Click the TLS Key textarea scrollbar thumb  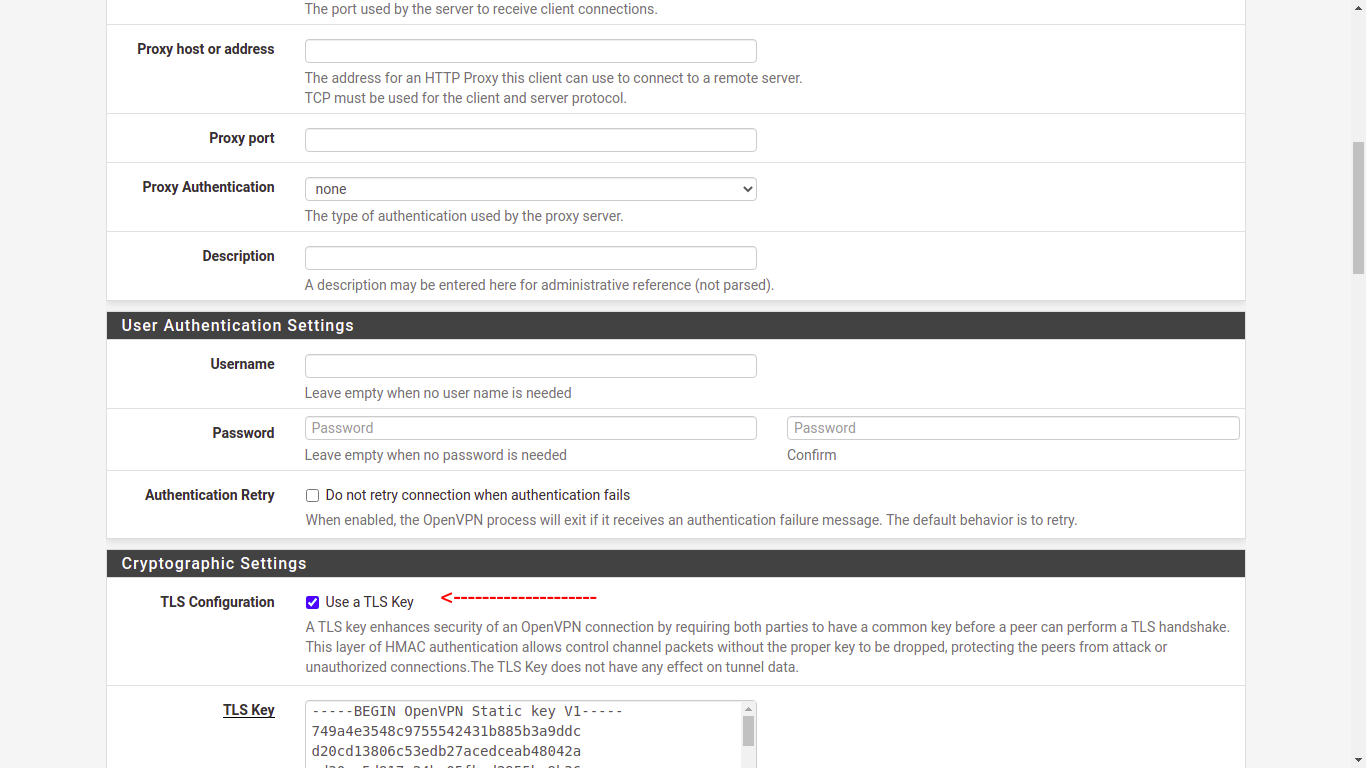click(748, 731)
